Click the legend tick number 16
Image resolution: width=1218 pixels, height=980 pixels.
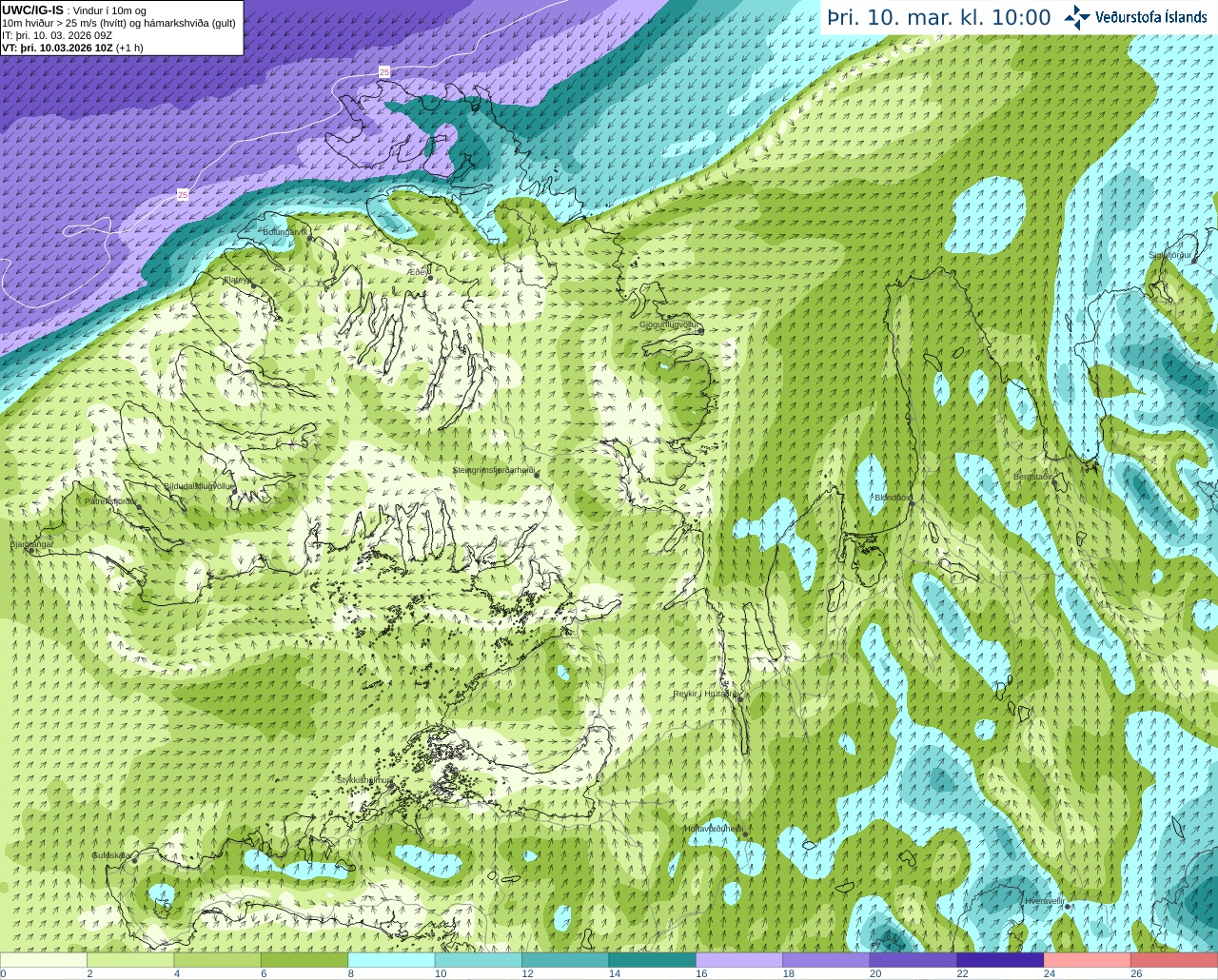click(701, 974)
